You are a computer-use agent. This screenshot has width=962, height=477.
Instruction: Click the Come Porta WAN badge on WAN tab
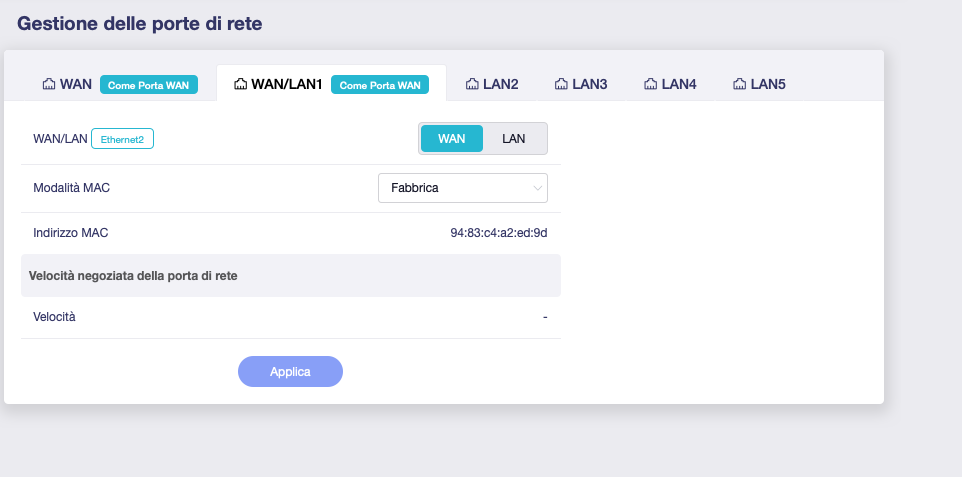148,85
